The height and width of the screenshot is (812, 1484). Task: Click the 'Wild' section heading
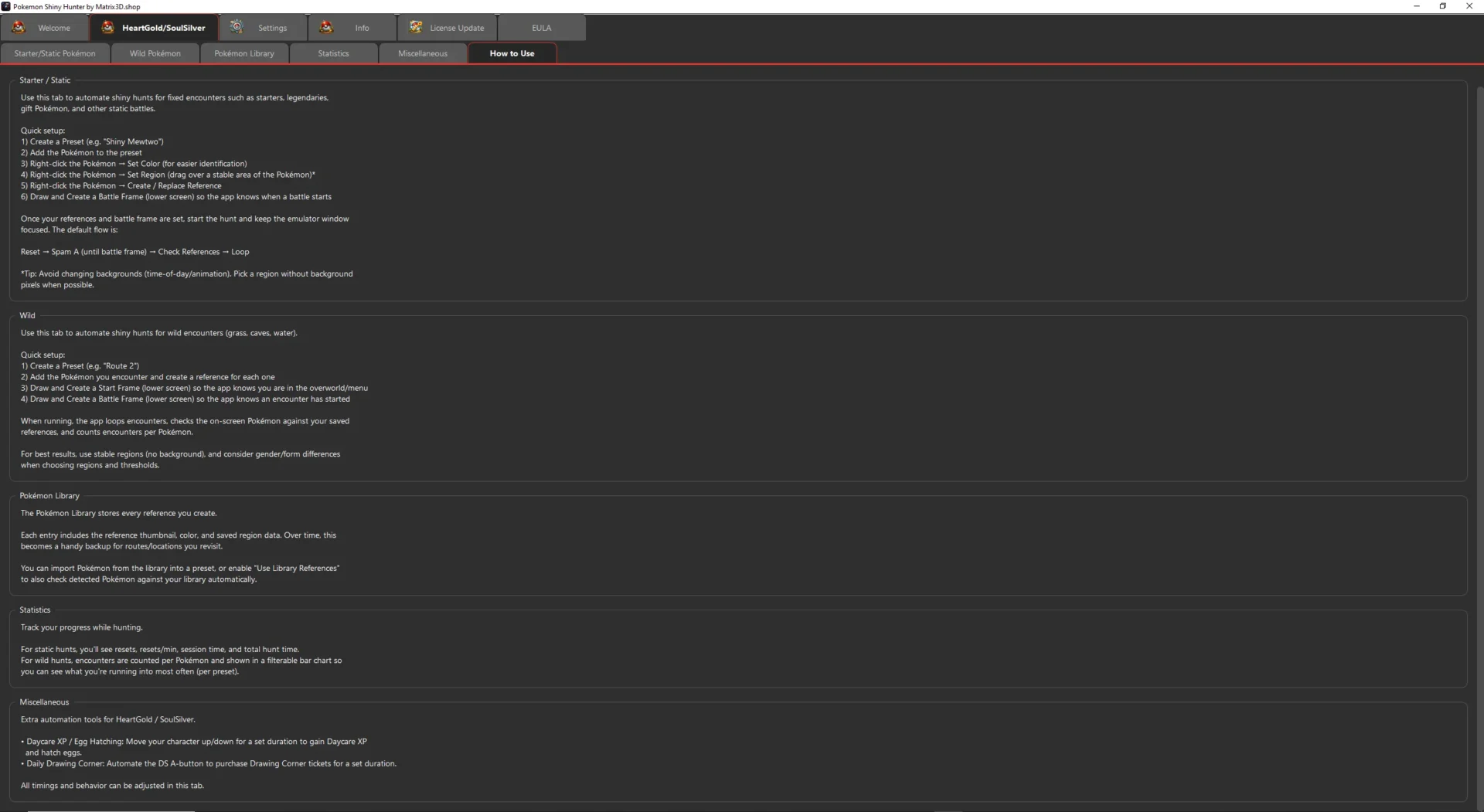[27, 316]
